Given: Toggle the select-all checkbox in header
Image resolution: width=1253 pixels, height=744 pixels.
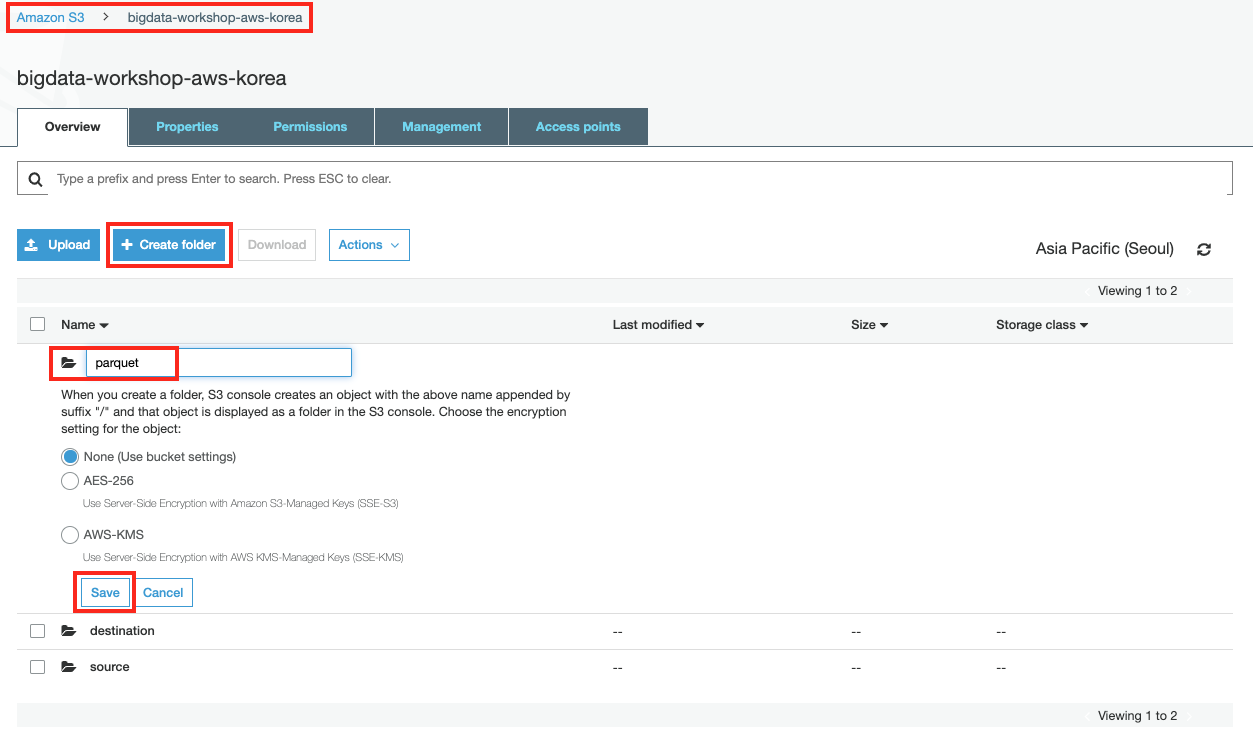Looking at the screenshot, I should [x=37, y=324].
